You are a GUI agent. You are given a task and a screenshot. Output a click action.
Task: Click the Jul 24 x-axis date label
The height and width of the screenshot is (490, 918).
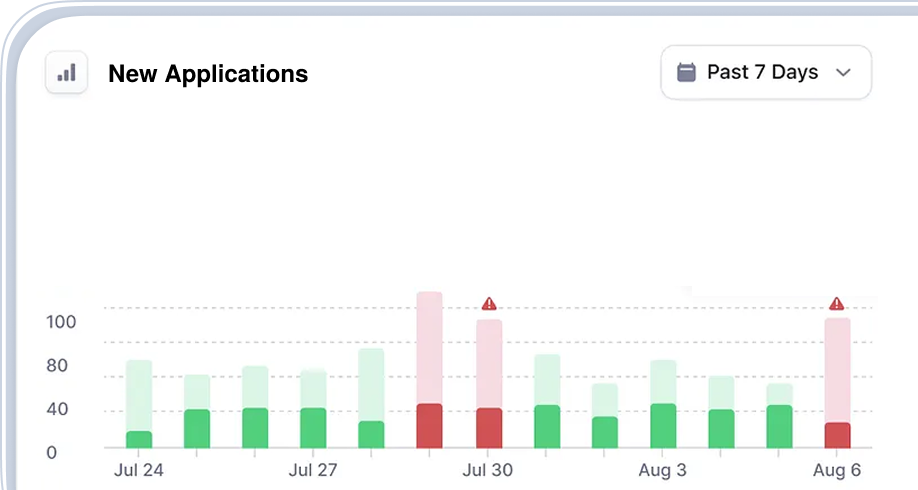coord(139,470)
